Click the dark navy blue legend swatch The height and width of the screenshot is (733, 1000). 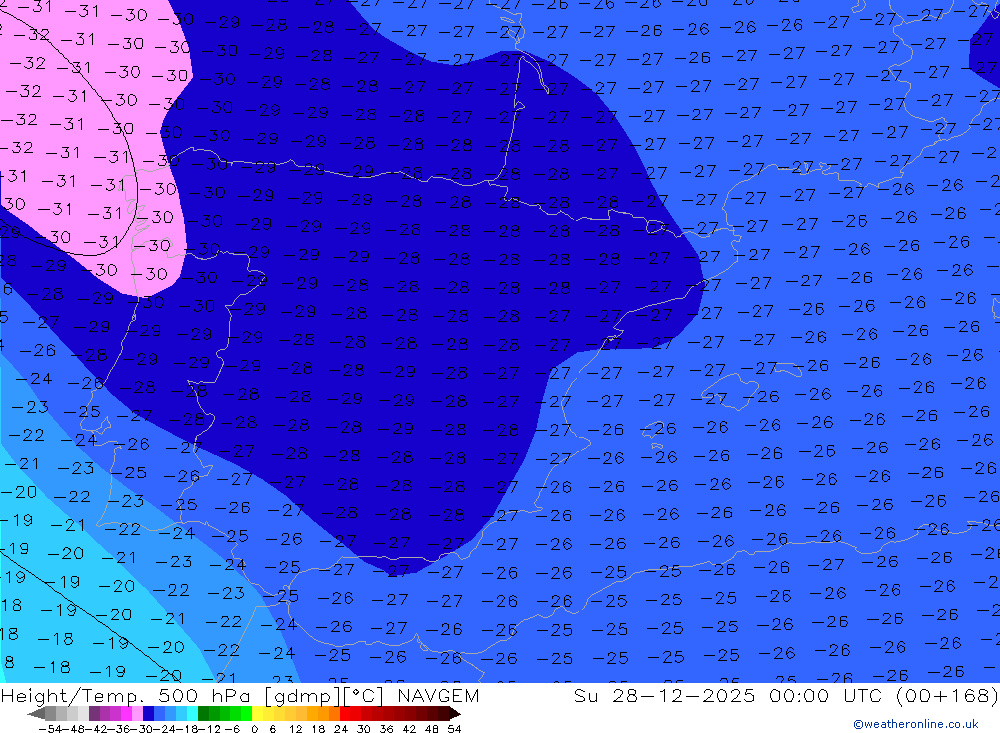pyautogui.click(x=148, y=714)
